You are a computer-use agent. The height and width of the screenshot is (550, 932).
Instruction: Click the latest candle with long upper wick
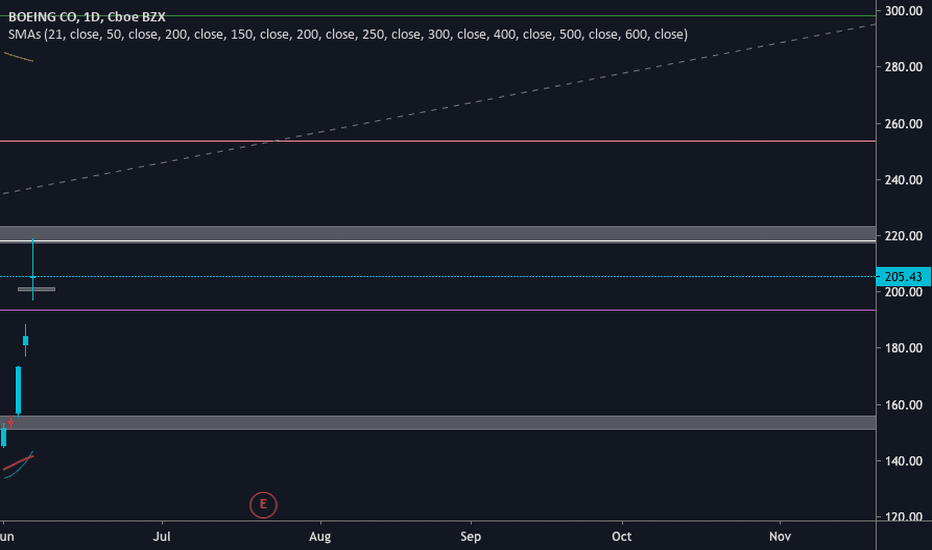click(33, 269)
